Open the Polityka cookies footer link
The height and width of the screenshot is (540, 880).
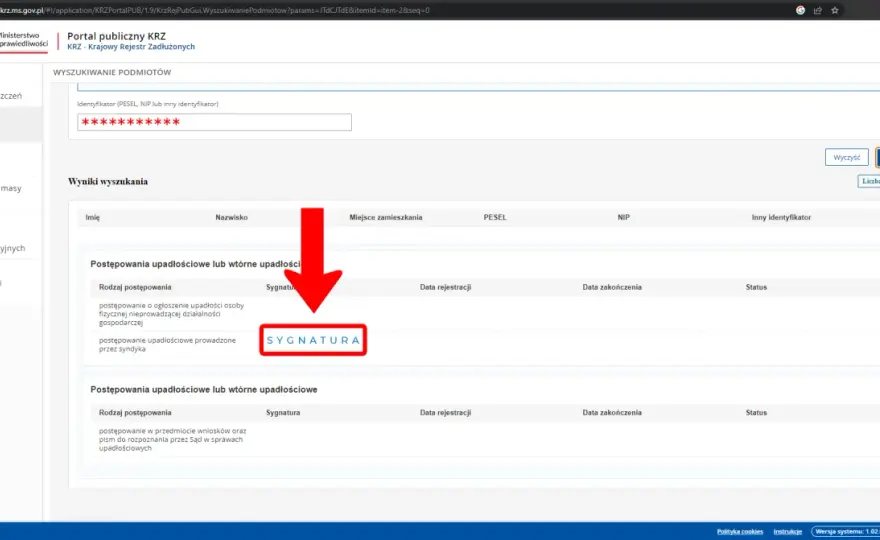[x=740, y=531]
